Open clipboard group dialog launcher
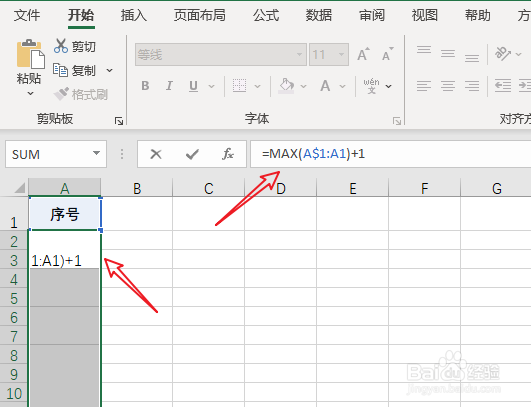 tap(119, 121)
